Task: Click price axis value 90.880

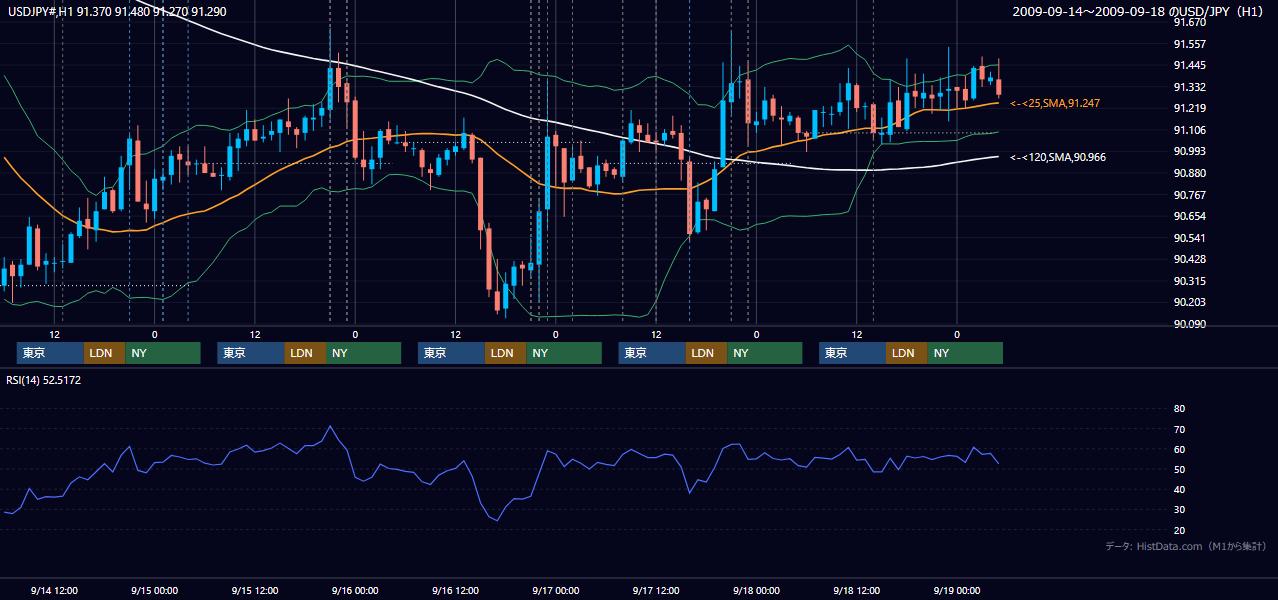Action: tap(1188, 173)
